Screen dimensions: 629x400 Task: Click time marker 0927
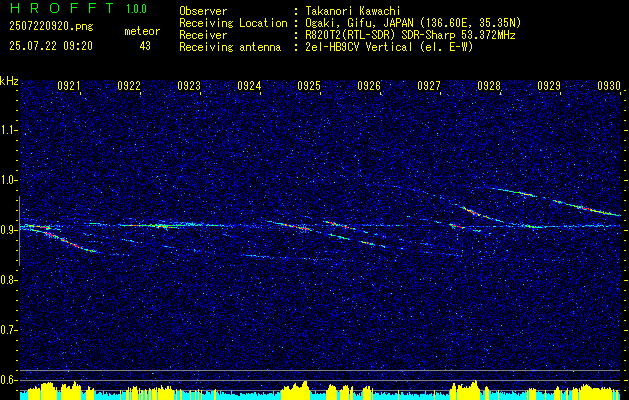point(429,85)
